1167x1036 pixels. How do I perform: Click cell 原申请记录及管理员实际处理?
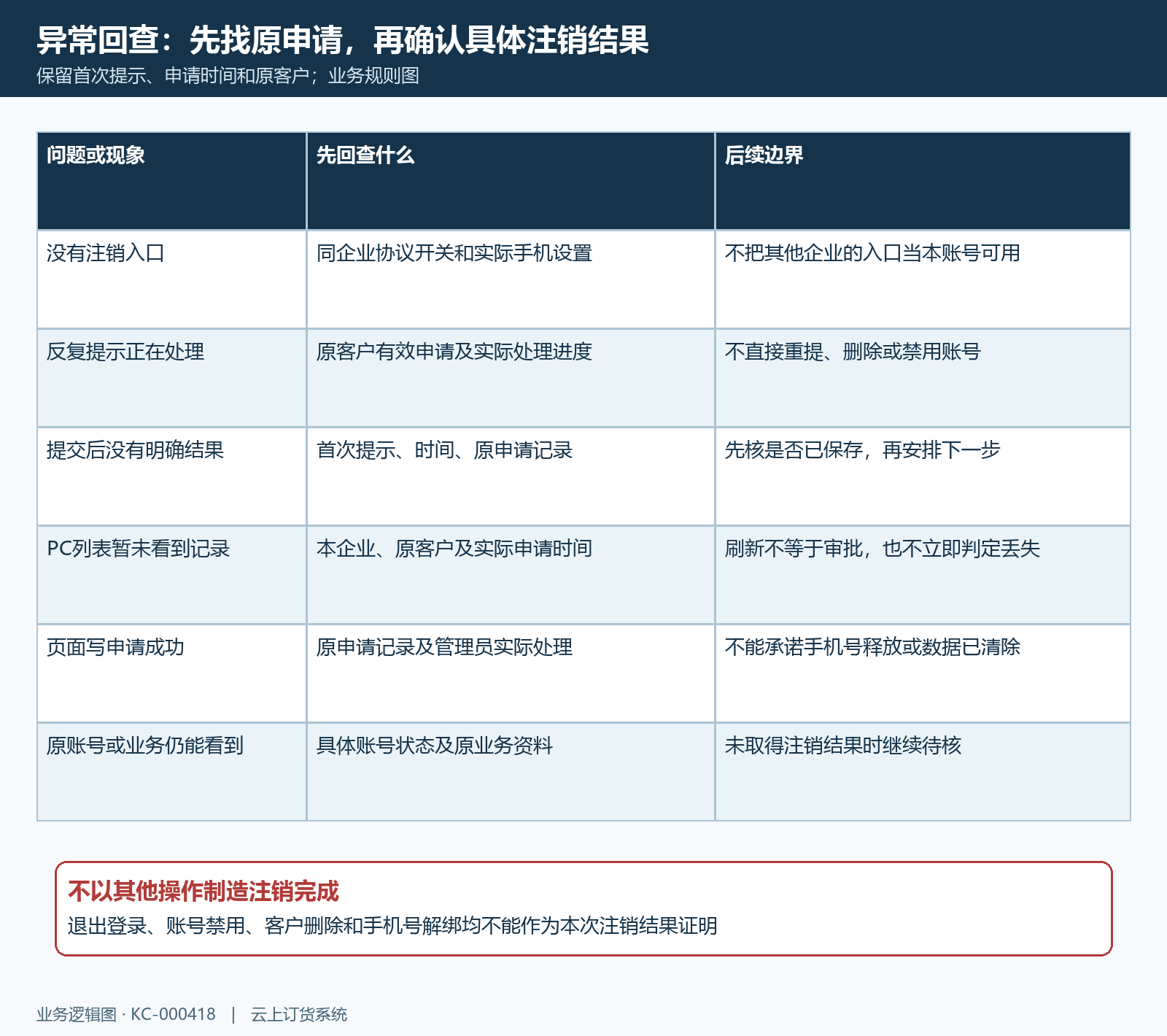(x=511, y=673)
